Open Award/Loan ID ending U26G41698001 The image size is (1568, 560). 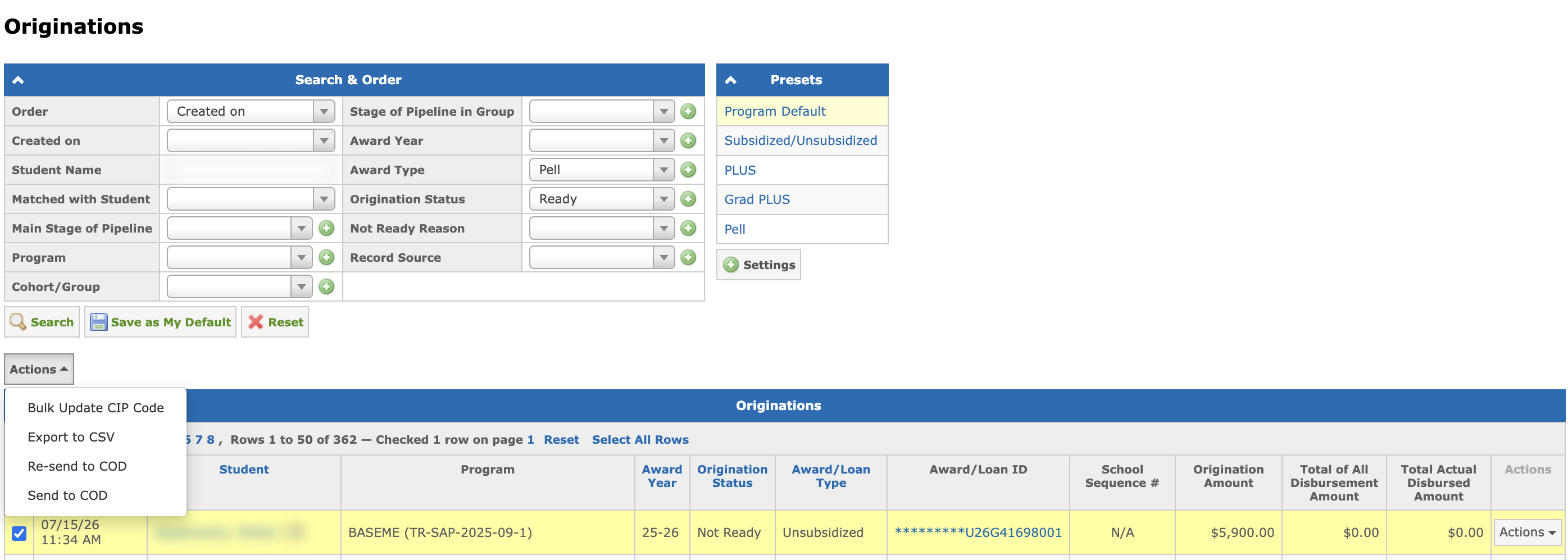pyautogui.click(x=978, y=532)
